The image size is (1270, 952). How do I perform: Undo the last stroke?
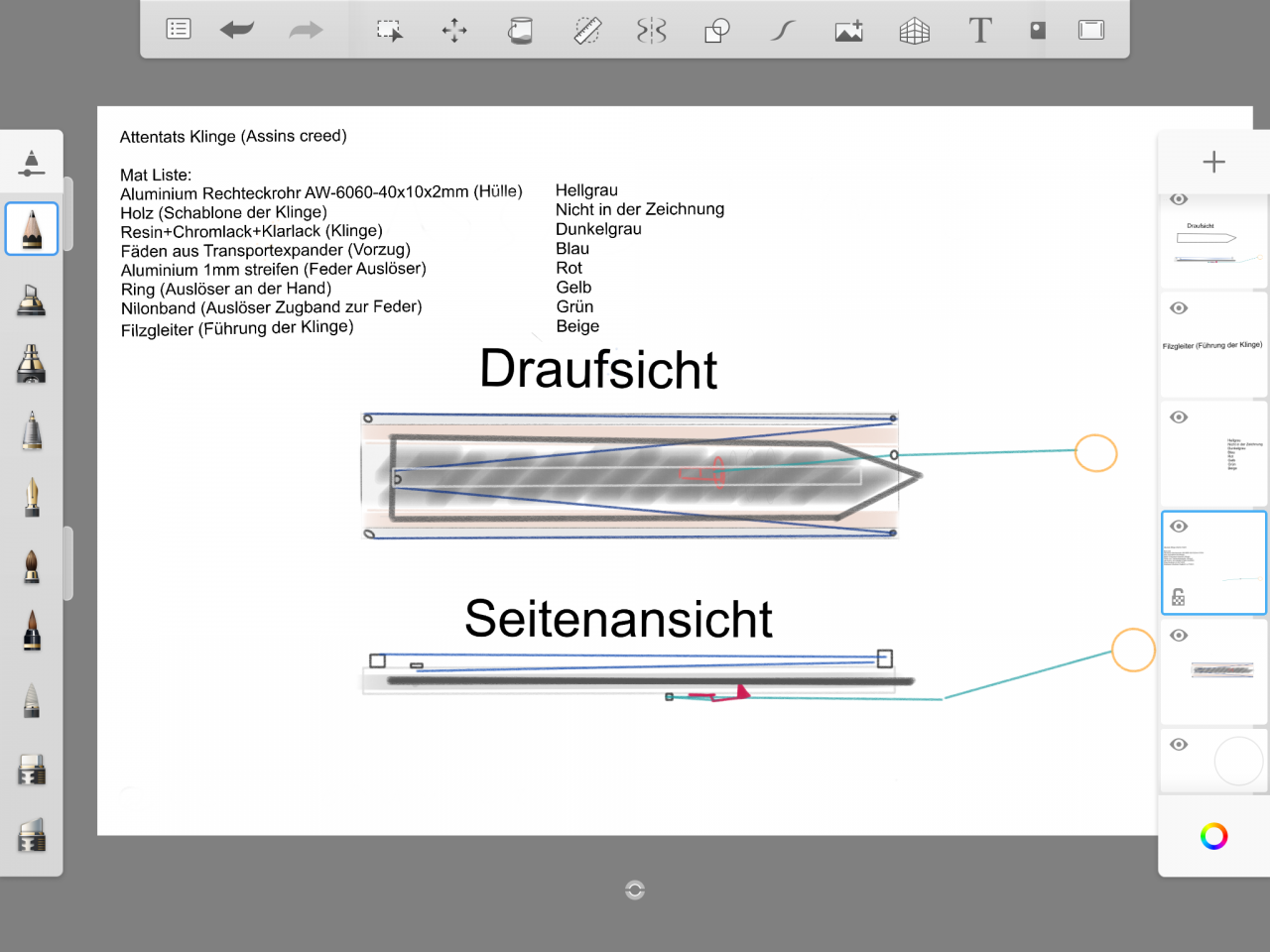(x=237, y=30)
